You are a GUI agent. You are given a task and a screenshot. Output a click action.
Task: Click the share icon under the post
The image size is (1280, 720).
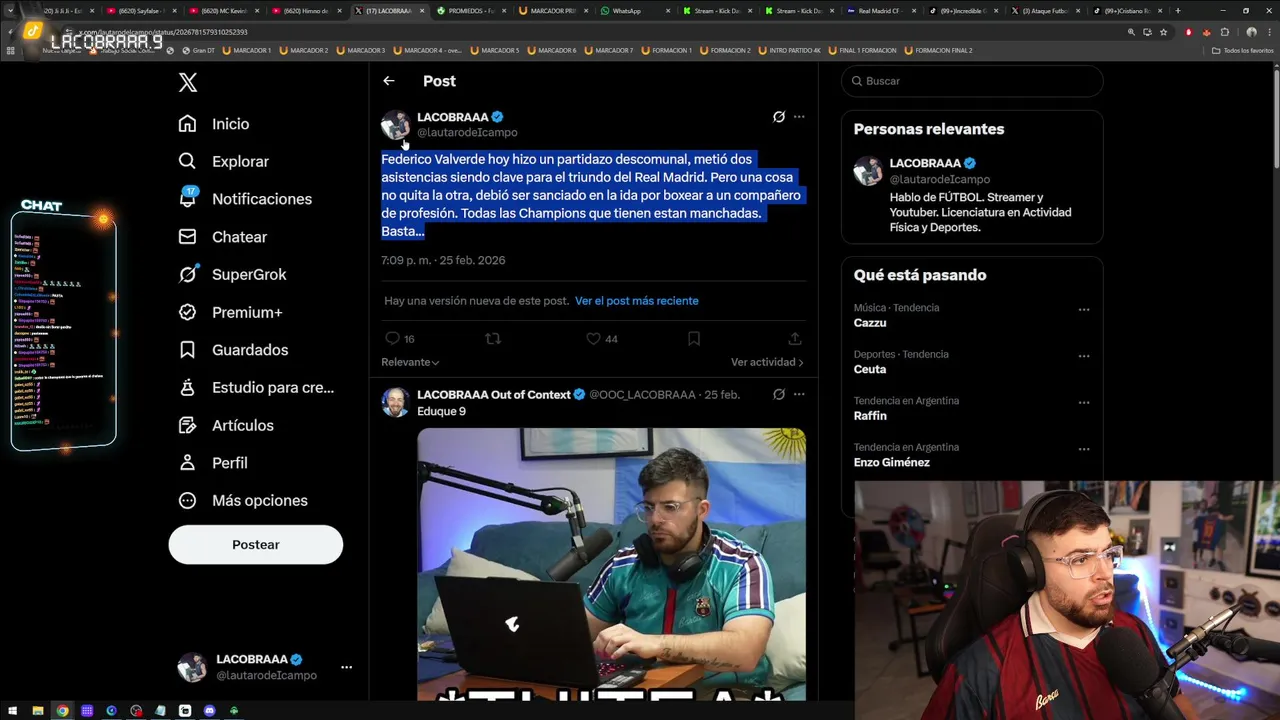(795, 339)
